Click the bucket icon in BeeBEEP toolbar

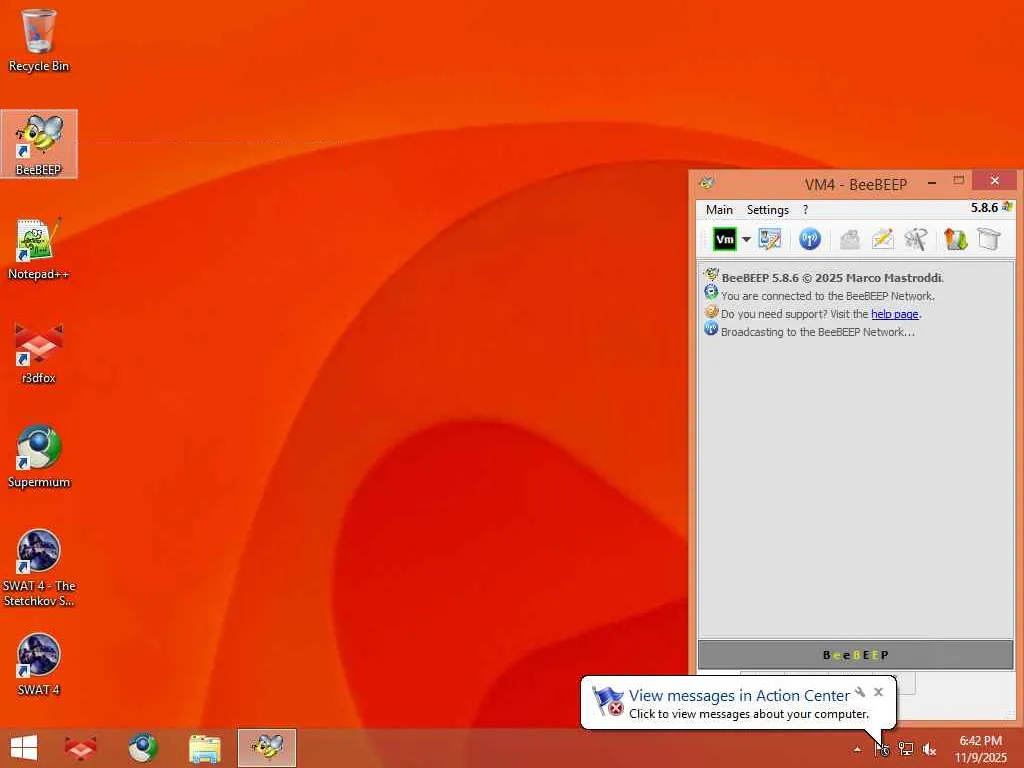point(989,239)
